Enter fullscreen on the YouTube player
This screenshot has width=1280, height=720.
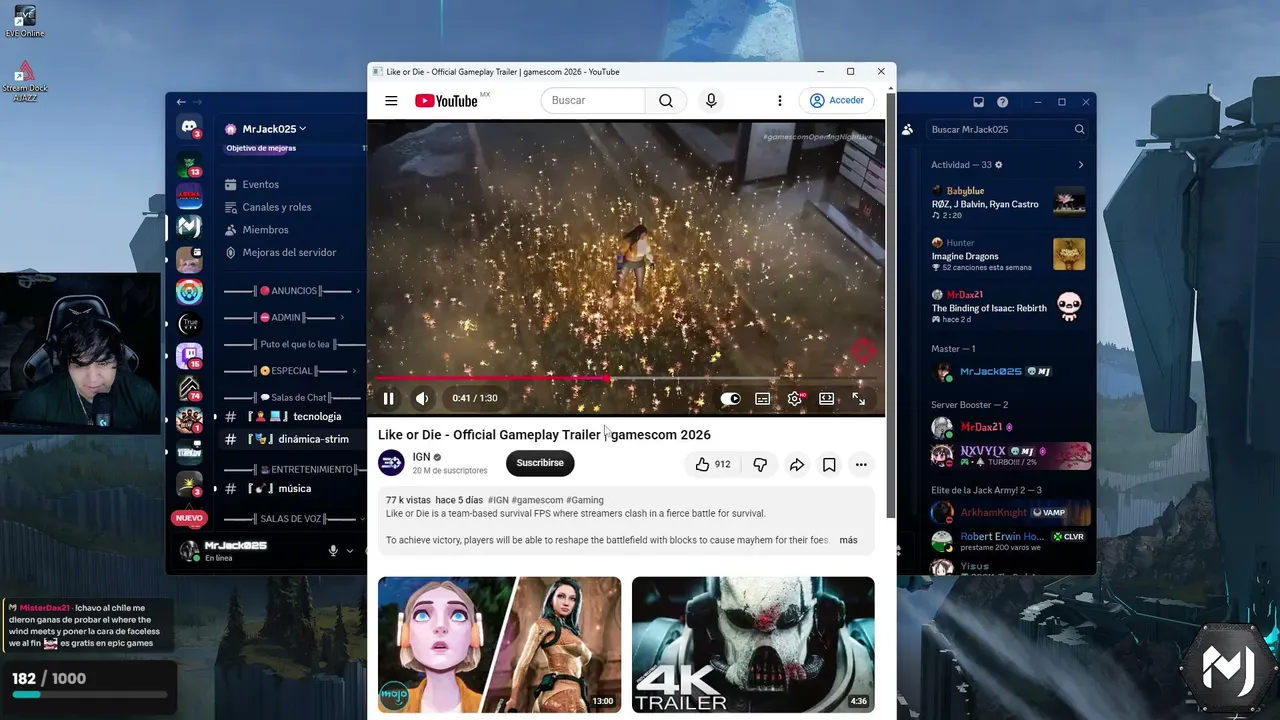pos(858,398)
